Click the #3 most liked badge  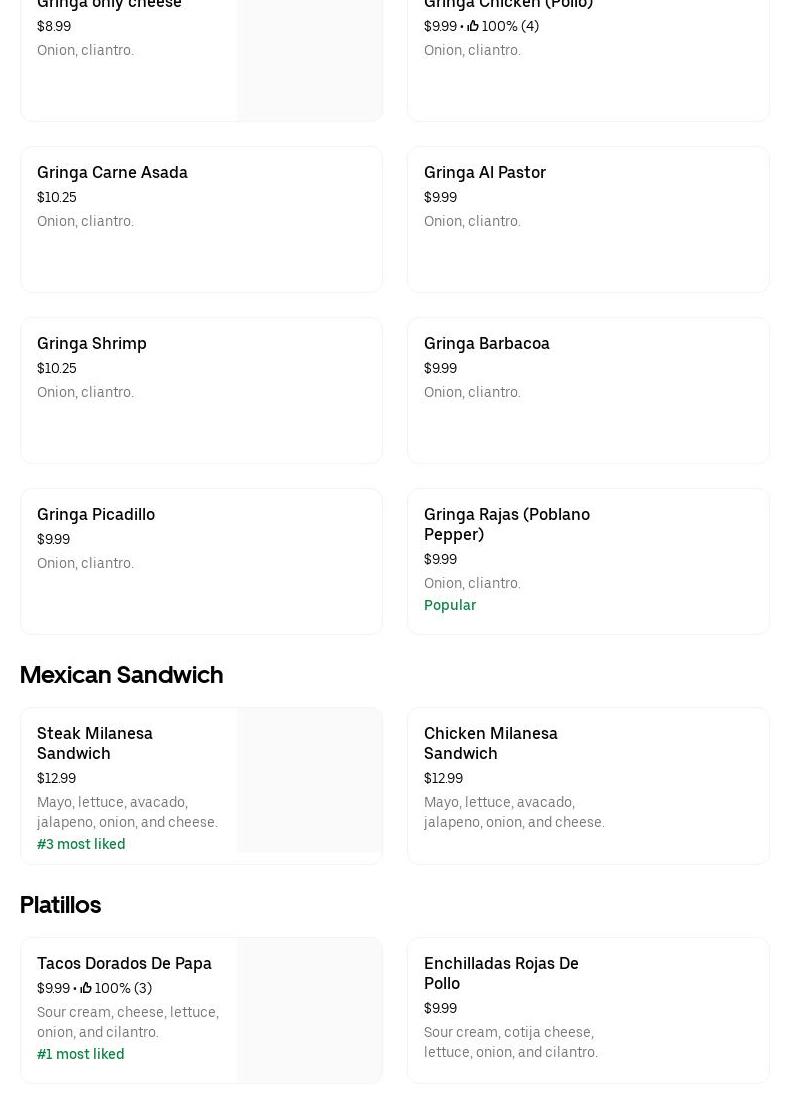click(x=81, y=844)
